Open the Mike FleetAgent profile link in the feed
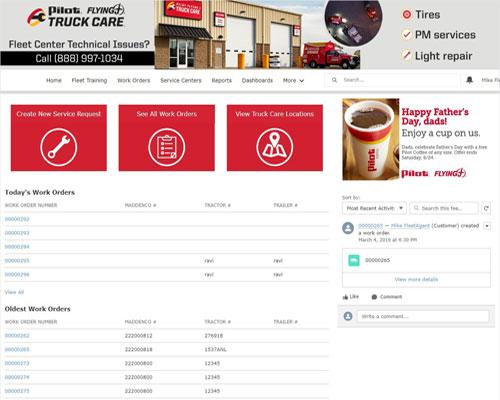Image resolution: width=500 pixels, height=400 pixels. click(410, 226)
